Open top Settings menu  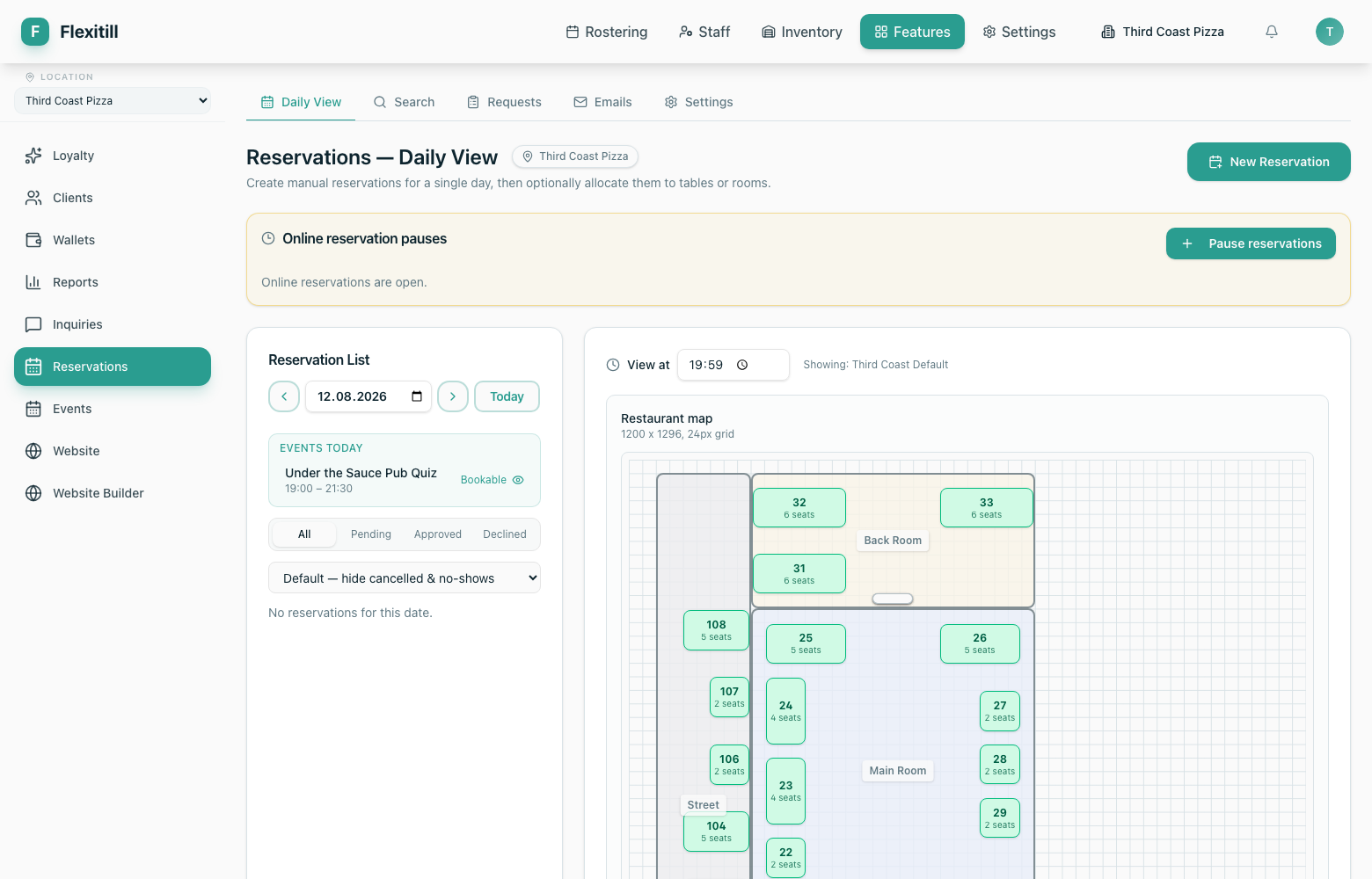pos(1019,32)
